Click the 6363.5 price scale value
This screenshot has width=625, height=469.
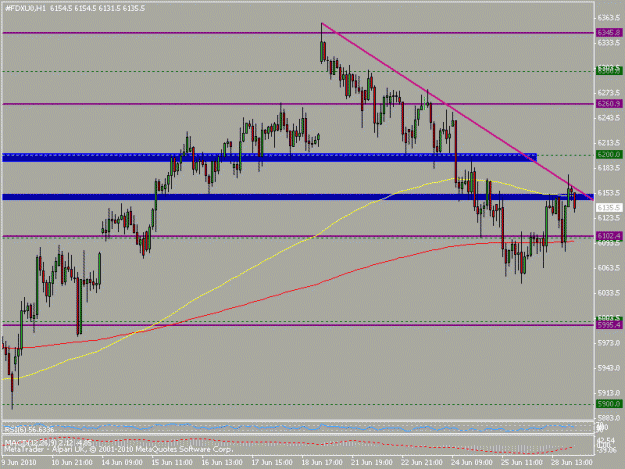609,18
